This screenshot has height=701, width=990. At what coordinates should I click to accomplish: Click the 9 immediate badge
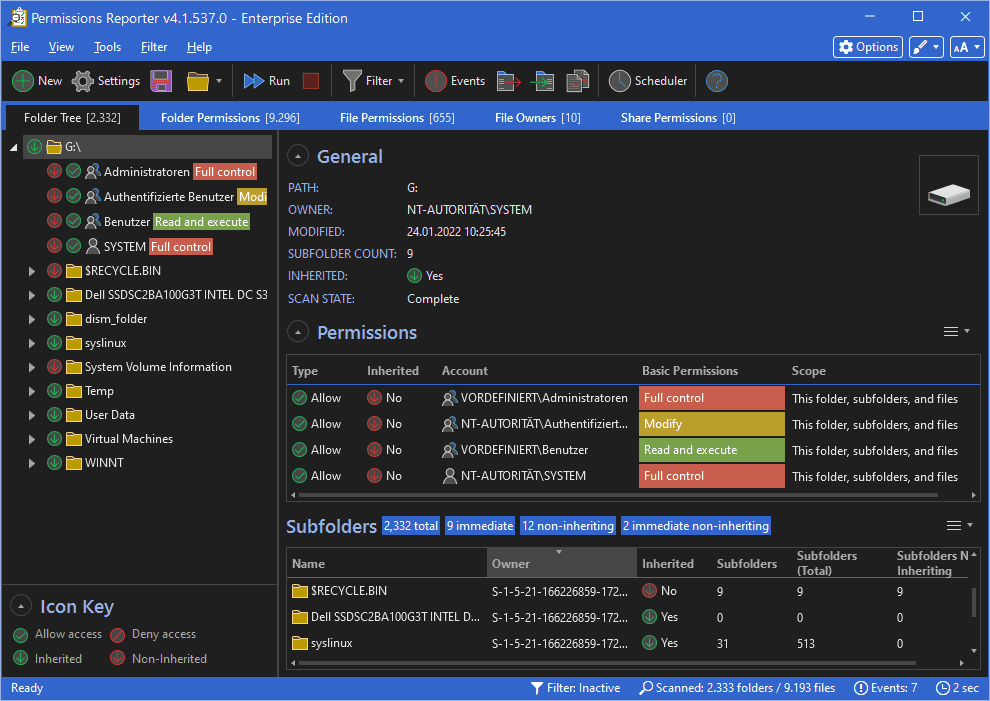(480, 525)
